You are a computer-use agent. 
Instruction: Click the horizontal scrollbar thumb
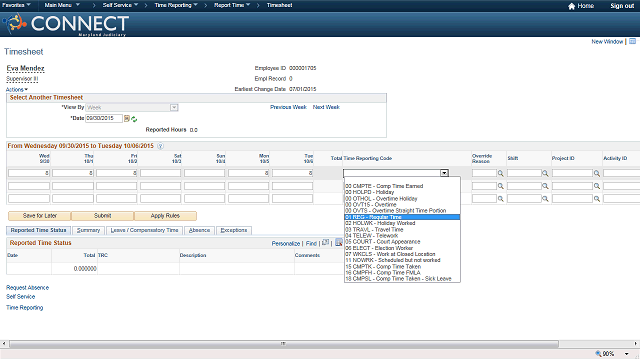coord(283,344)
